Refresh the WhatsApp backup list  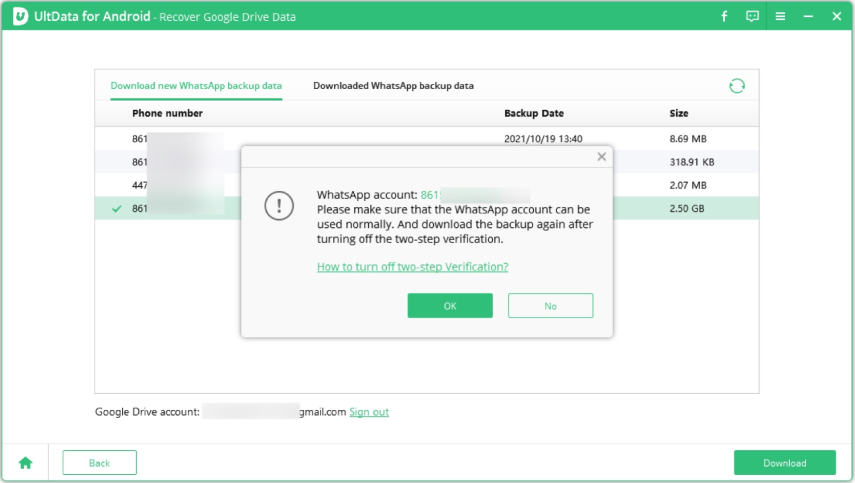737,86
